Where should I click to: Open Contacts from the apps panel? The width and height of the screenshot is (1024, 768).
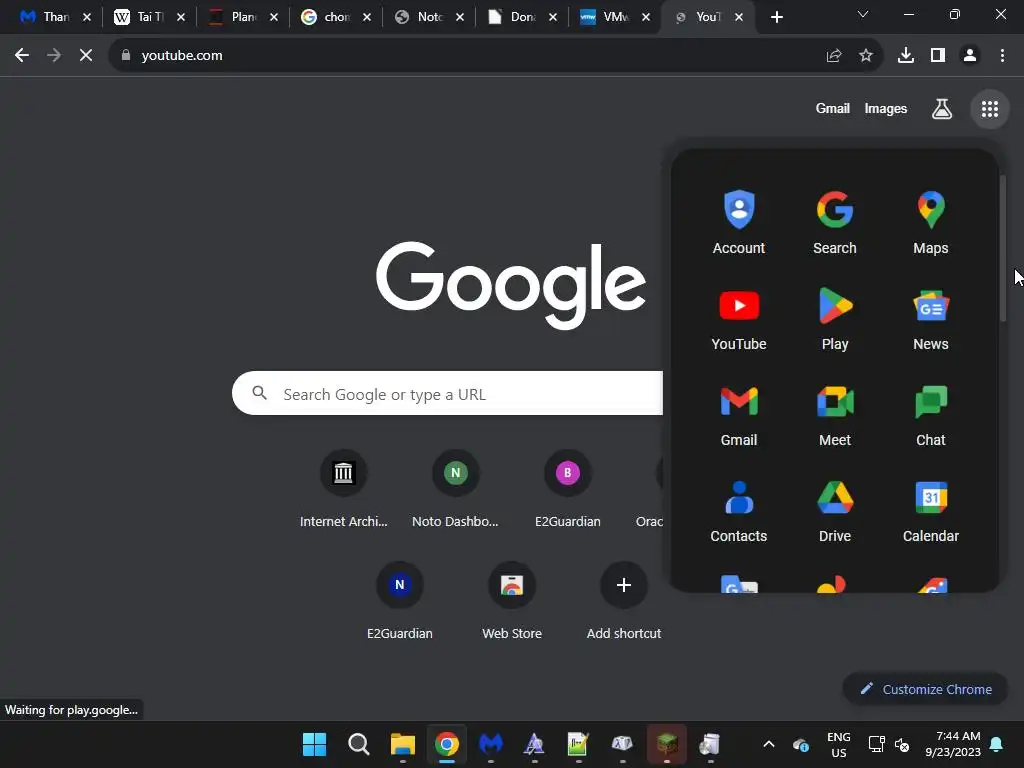click(739, 511)
